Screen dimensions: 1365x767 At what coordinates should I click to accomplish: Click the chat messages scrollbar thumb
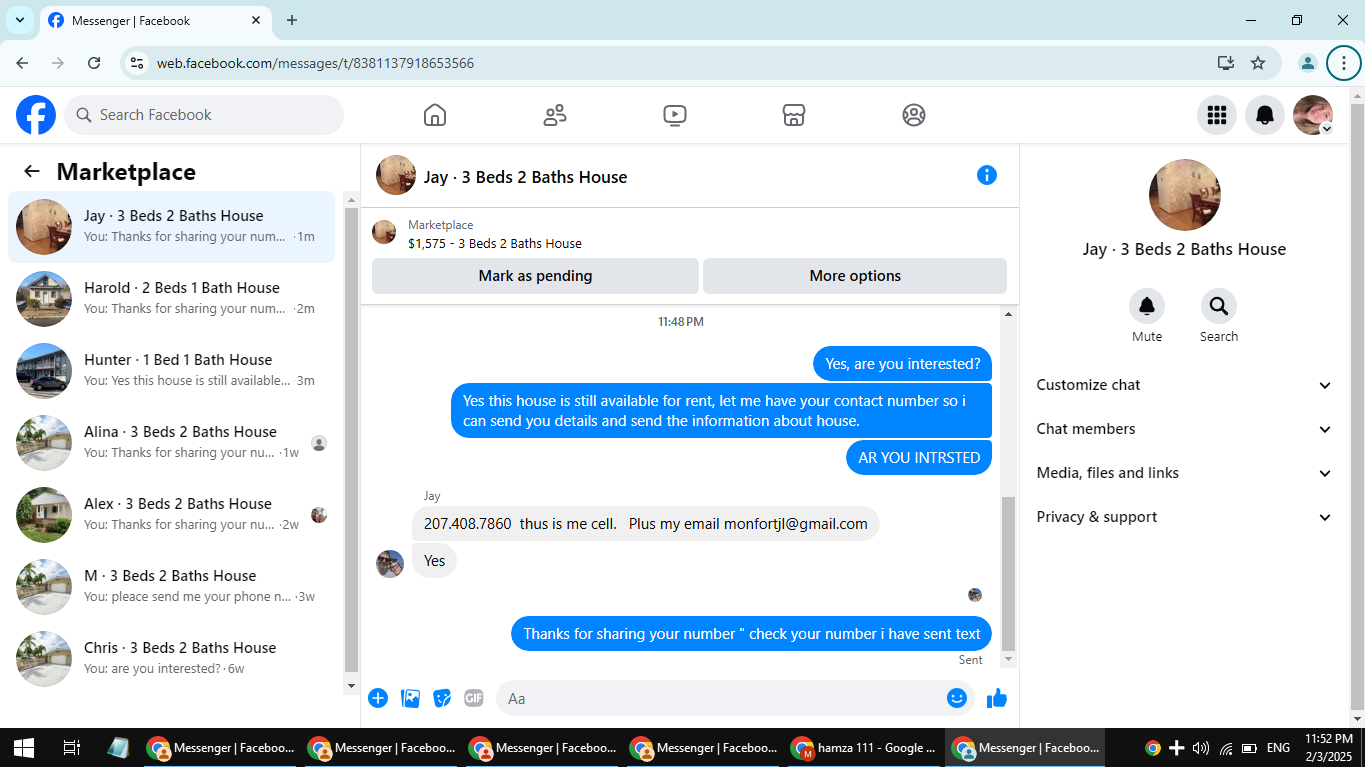point(1008,573)
